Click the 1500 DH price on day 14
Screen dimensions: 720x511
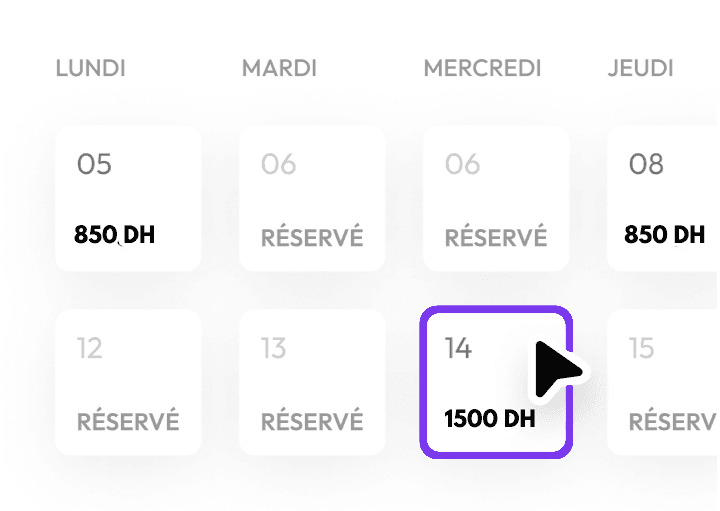tap(489, 419)
